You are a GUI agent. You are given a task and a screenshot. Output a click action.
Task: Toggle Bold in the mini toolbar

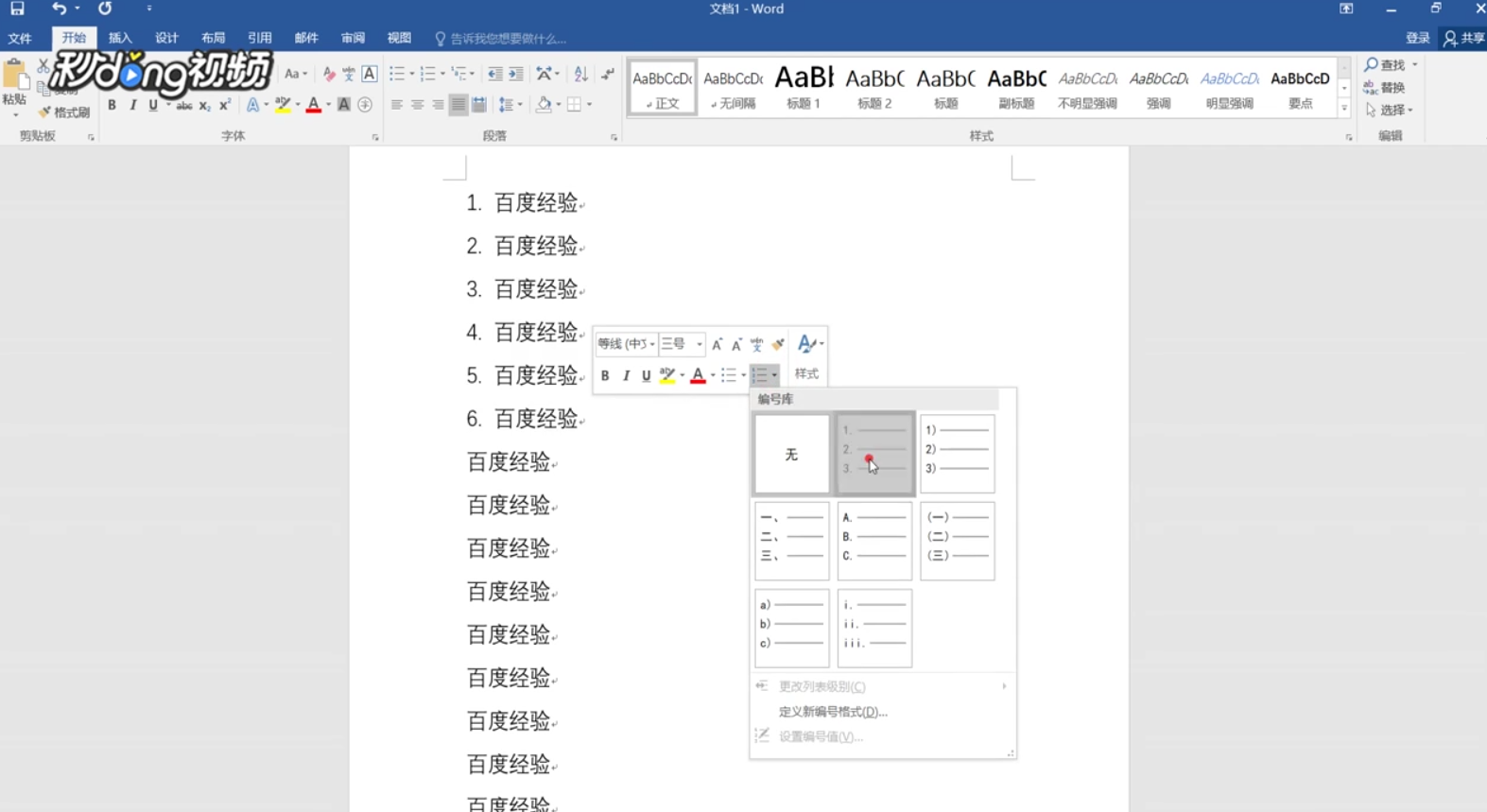(x=605, y=375)
